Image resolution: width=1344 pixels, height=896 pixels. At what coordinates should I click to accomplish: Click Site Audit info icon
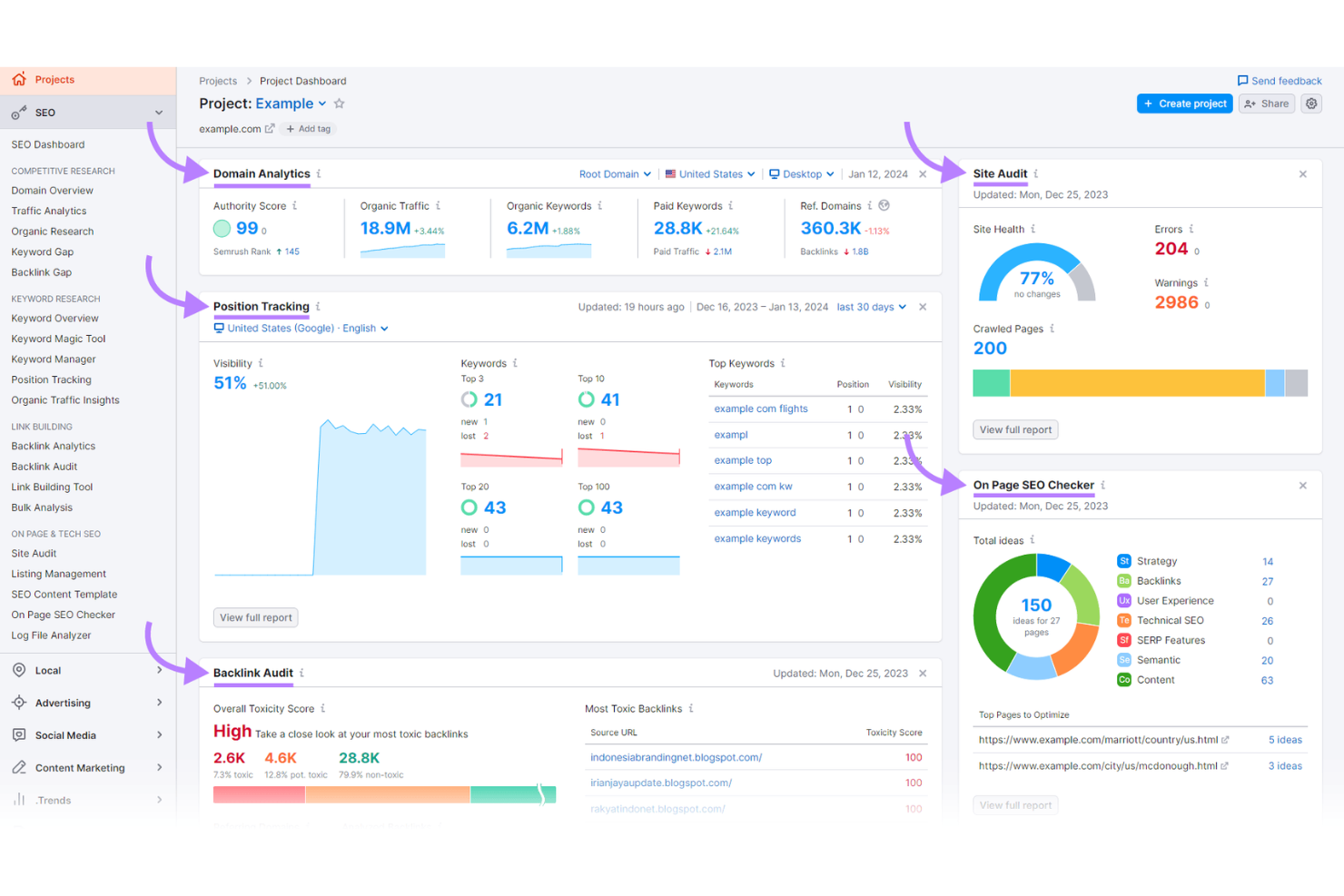(x=1036, y=173)
